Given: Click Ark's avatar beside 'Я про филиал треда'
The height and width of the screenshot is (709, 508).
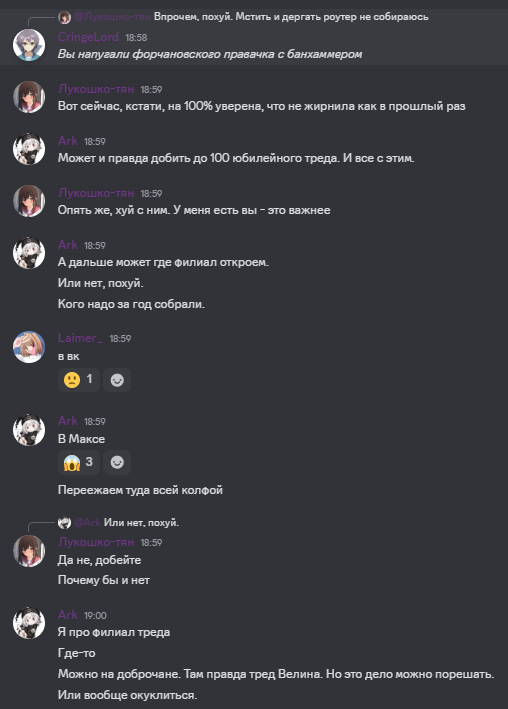Looking at the screenshot, I should (29, 623).
